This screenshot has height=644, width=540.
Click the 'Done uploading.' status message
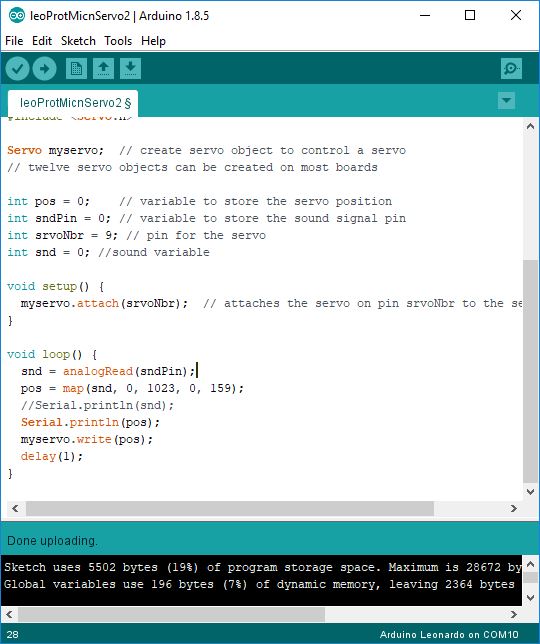pos(53,540)
